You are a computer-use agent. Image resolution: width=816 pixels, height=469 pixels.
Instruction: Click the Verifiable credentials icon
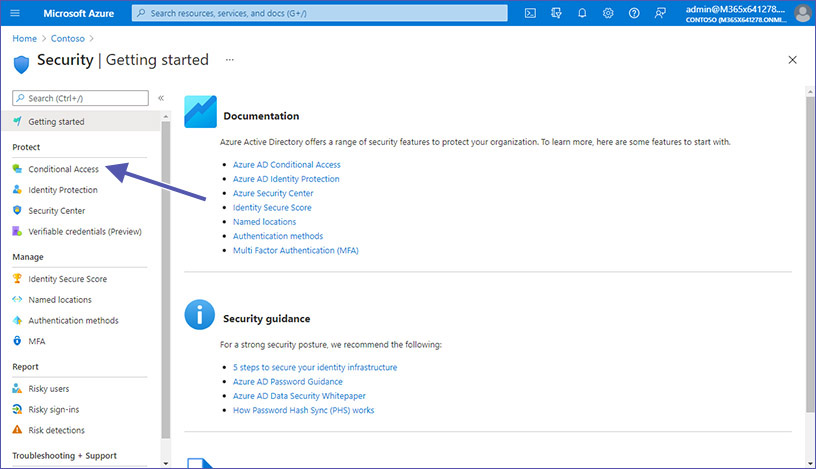point(17,231)
